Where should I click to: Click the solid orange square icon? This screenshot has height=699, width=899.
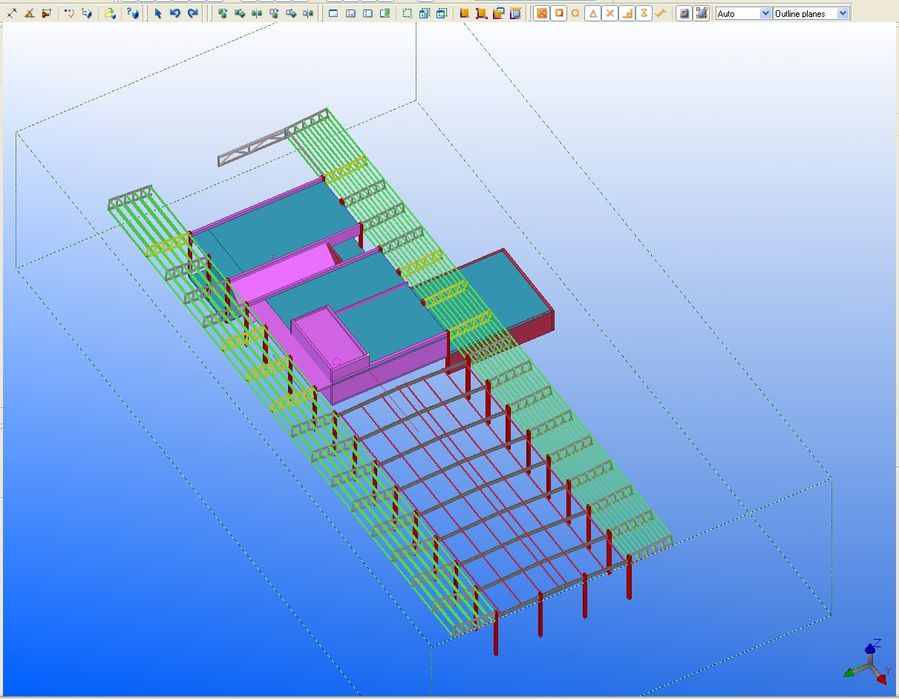click(x=464, y=13)
